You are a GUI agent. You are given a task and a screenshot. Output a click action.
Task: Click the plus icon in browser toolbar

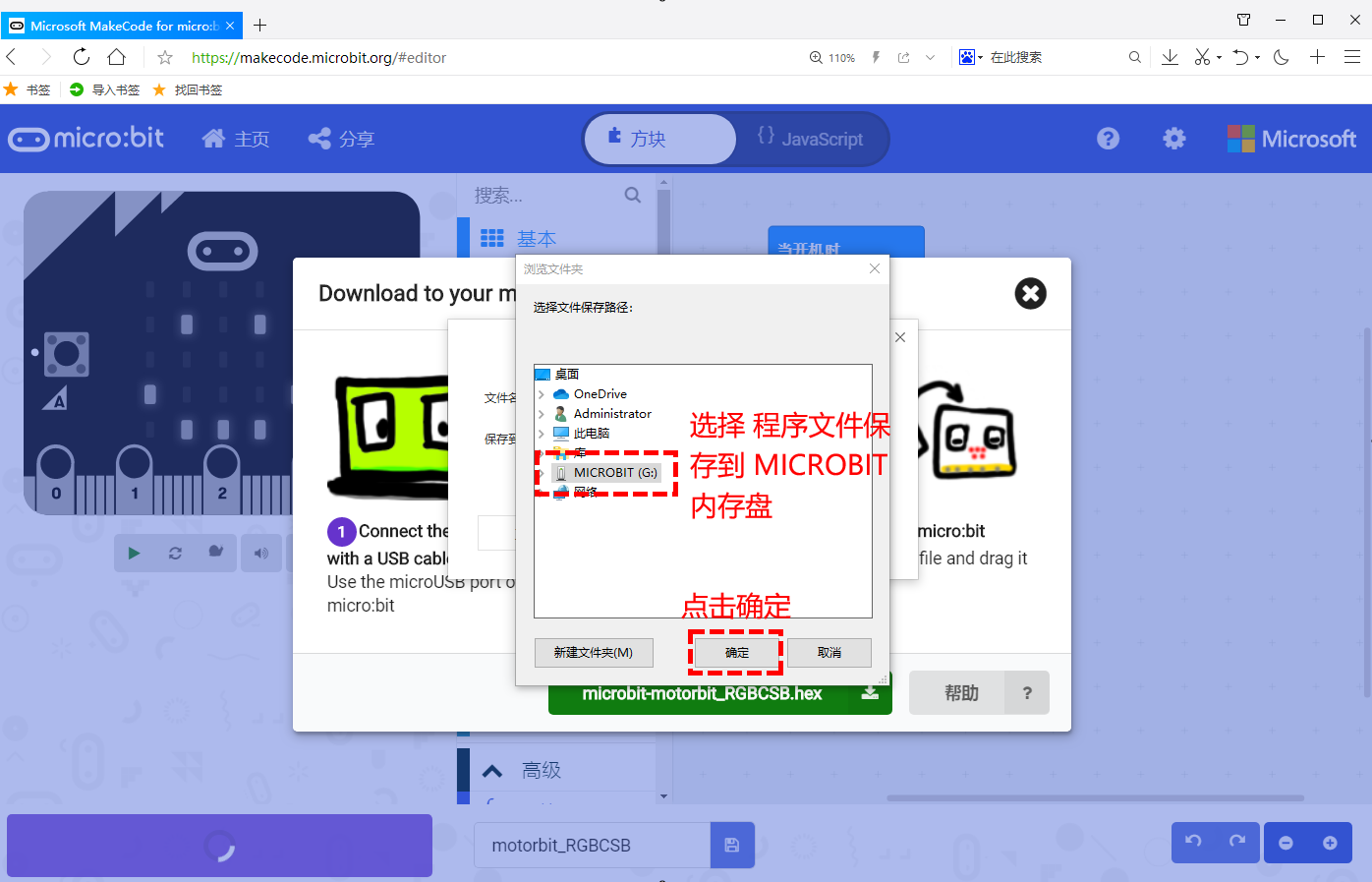pyautogui.click(x=1317, y=57)
